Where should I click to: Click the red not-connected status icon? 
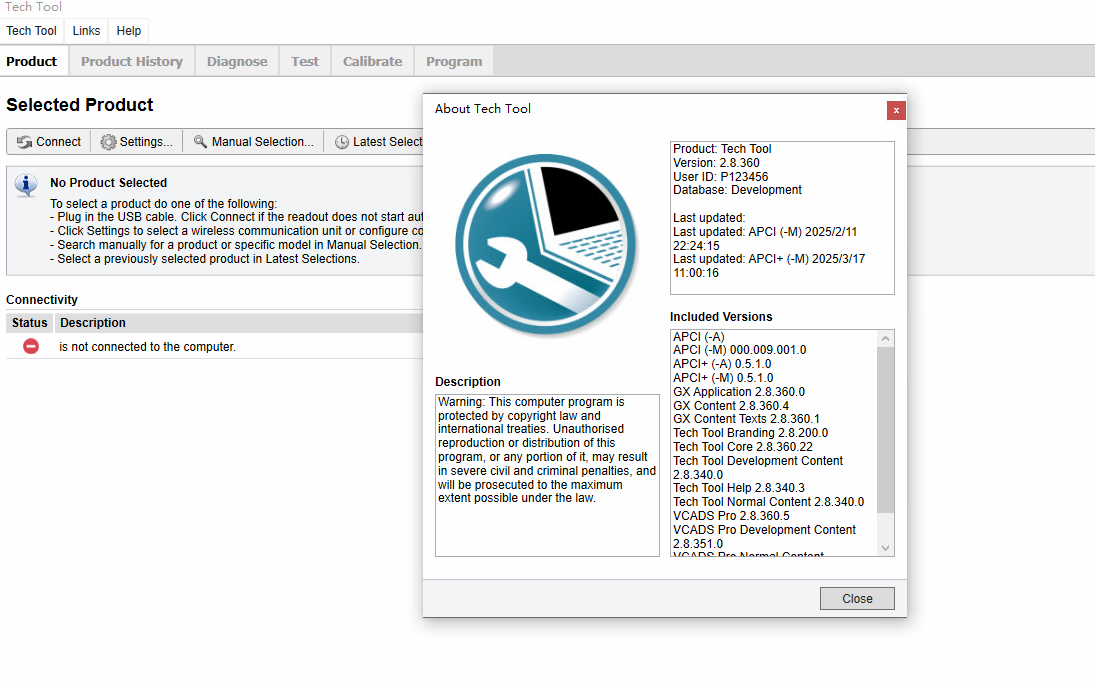[x=29, y=345]
